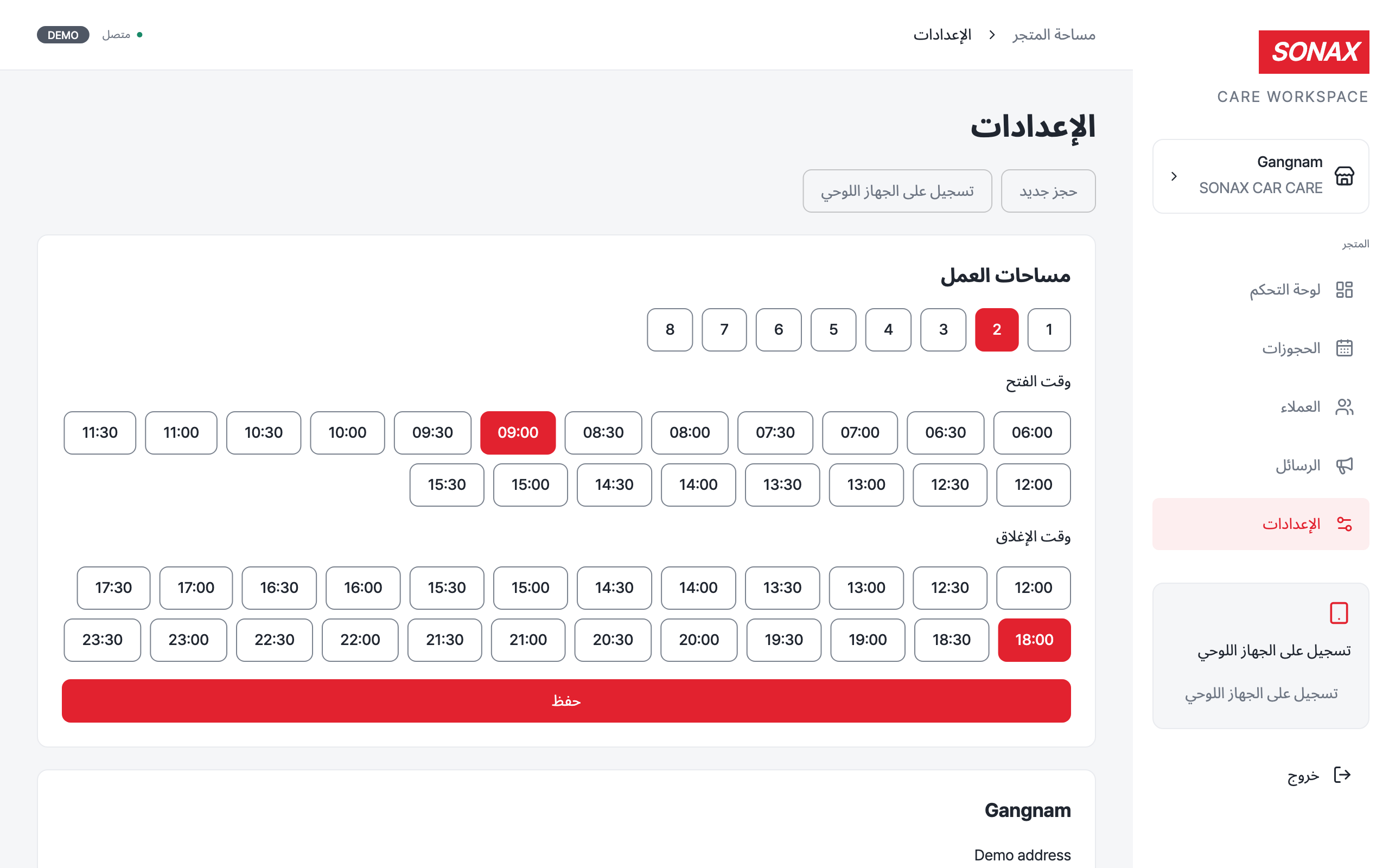Click the bookings calendar icon (الحجوزات)
1389x868 pixels.
pyautogui.click(x=1344, y=348)
